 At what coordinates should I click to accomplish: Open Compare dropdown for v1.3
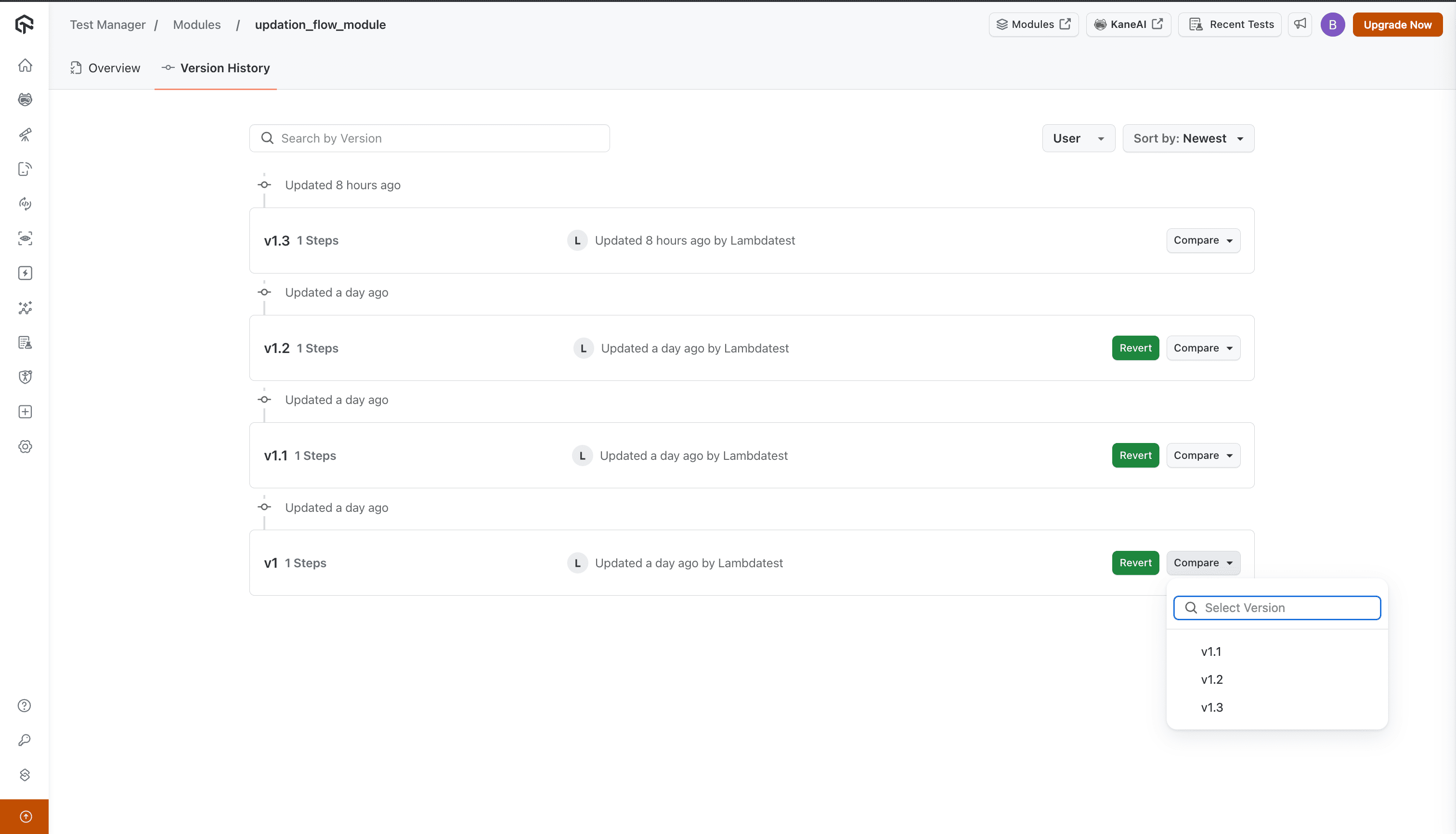(1203, 241)
